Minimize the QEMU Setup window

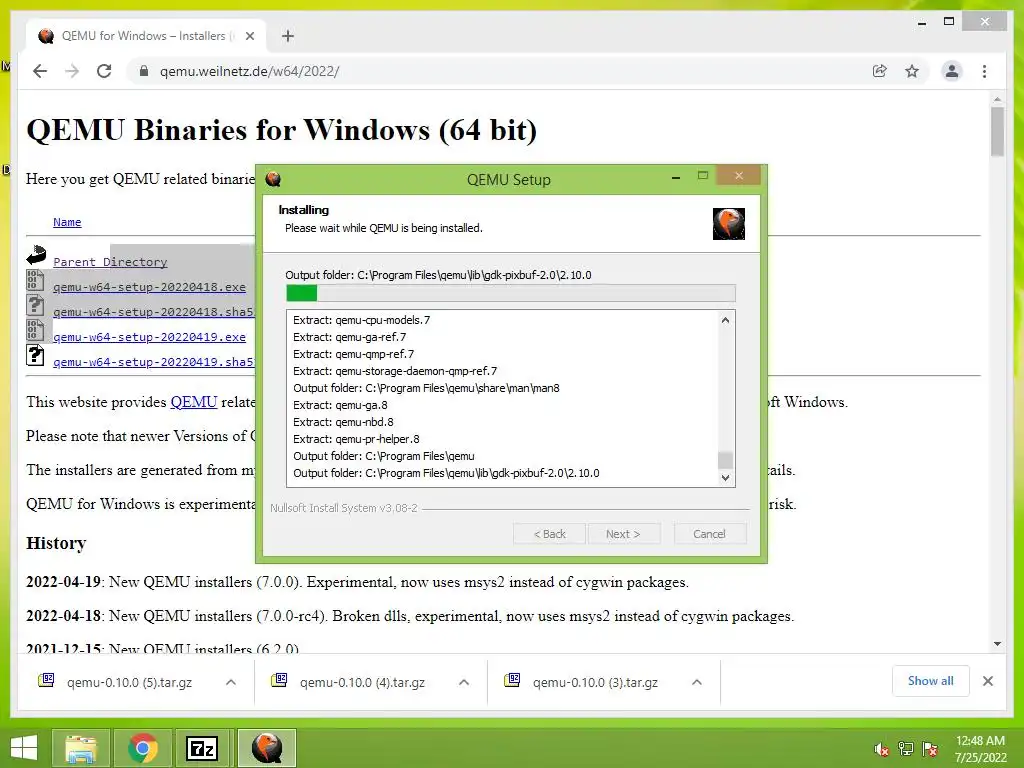click(676, 177)
